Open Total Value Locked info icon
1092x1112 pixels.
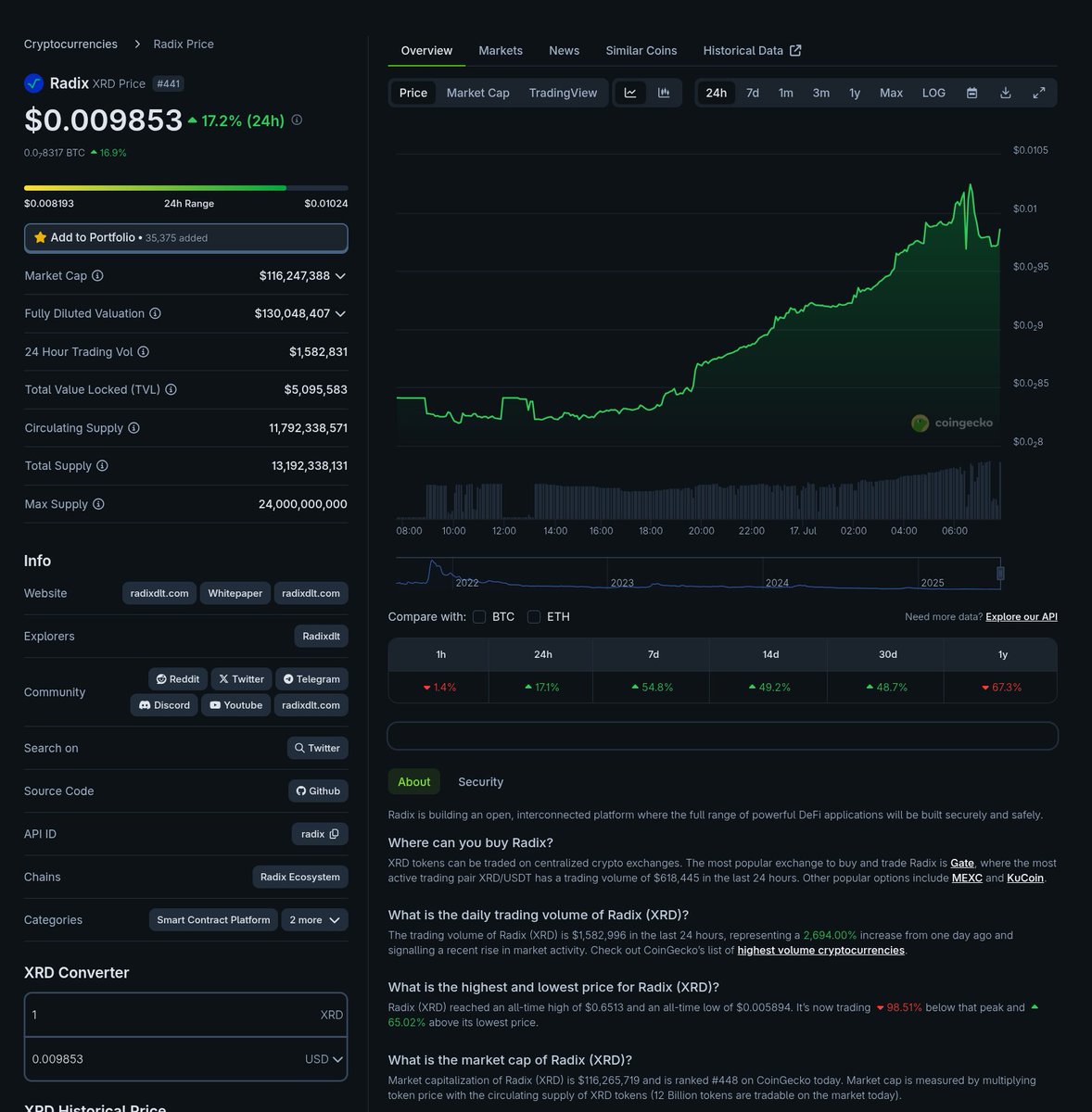pos(171,389)
